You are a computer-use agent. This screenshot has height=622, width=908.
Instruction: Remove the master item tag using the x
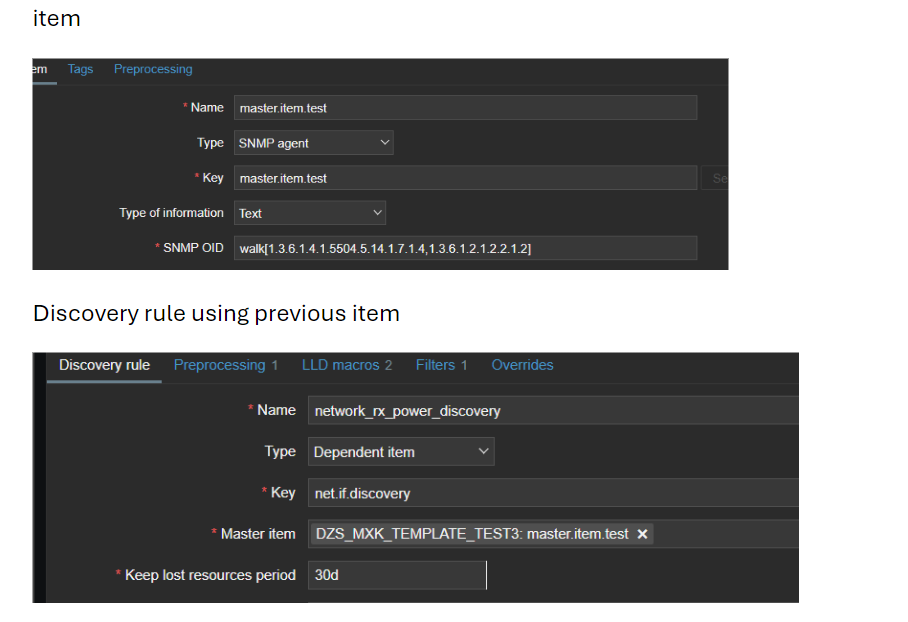coord(642,534)
